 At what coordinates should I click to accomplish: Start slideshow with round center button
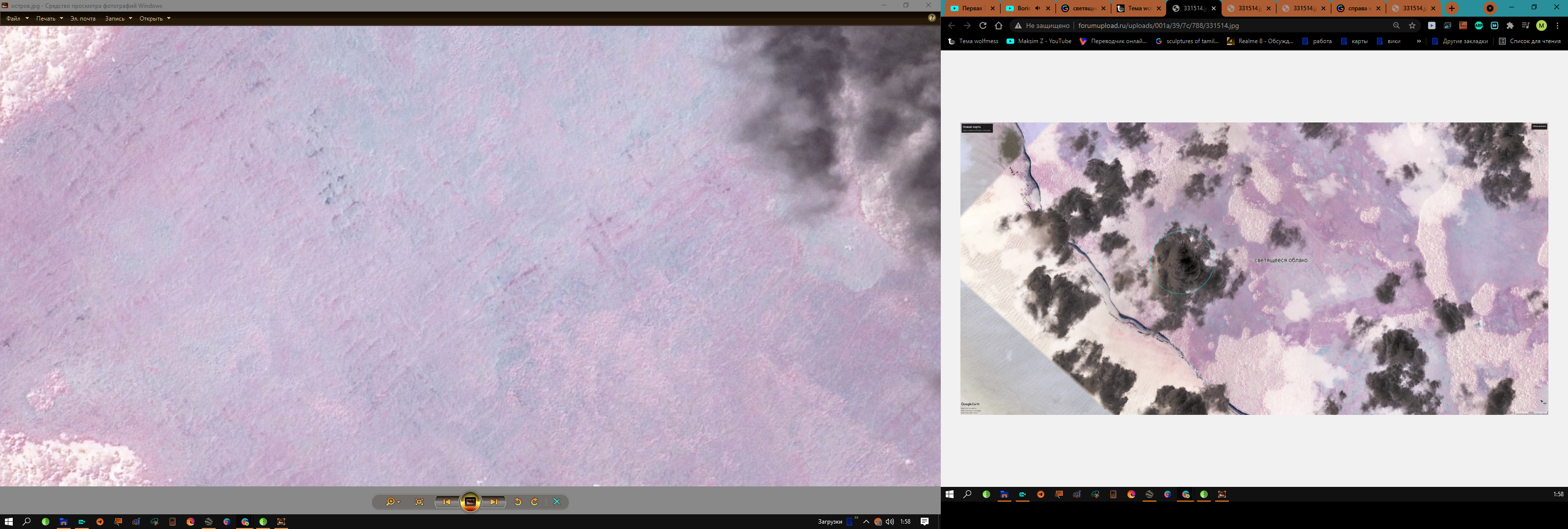pyautogui.click(x=470, y=502)
